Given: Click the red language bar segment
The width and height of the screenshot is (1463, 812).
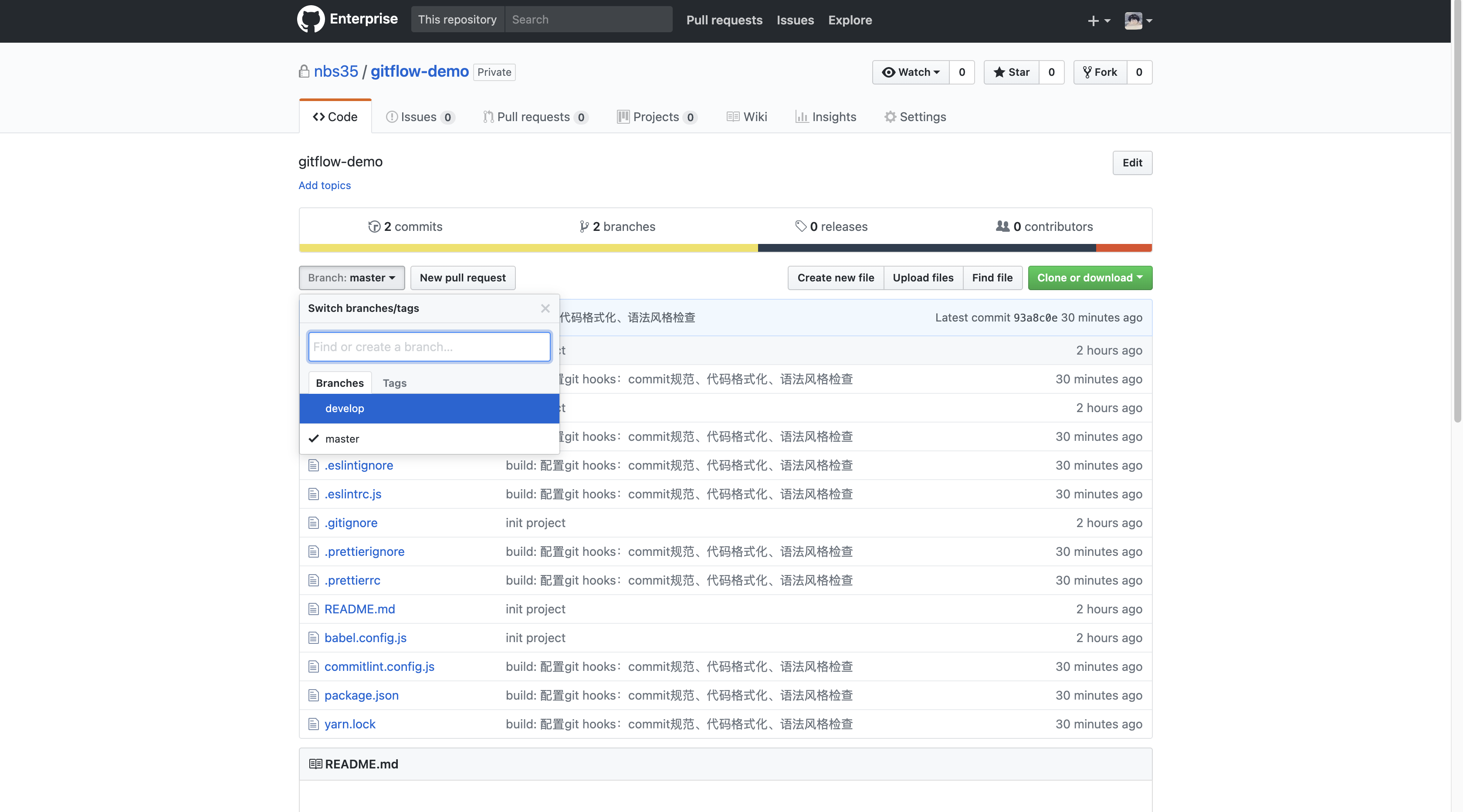Looking at the screenshot, I should (x=1124, y=248).
